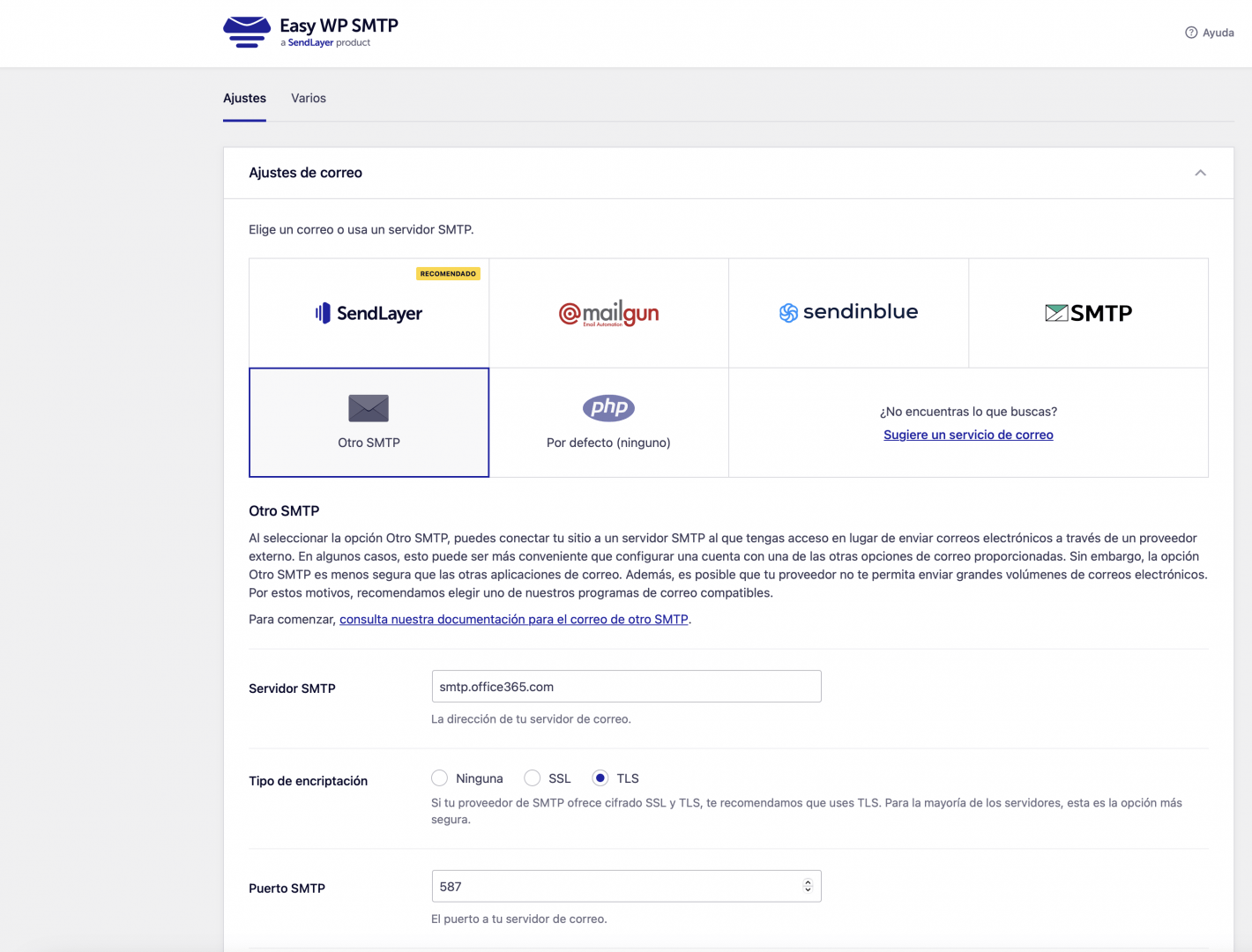Screen dimensions: 1252x952
Task: Select the SMTP.com mailer card
Action: point(1088,313)
